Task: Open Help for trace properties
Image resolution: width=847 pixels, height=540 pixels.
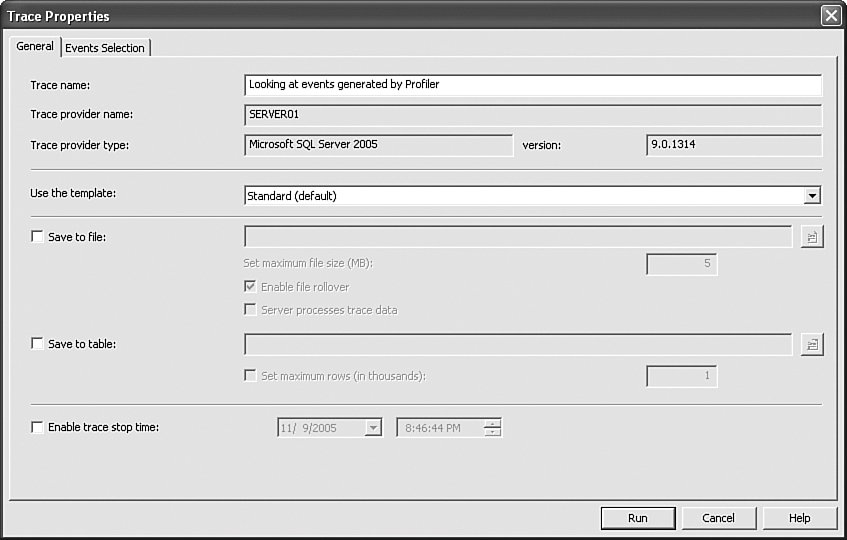Action: 799,518
